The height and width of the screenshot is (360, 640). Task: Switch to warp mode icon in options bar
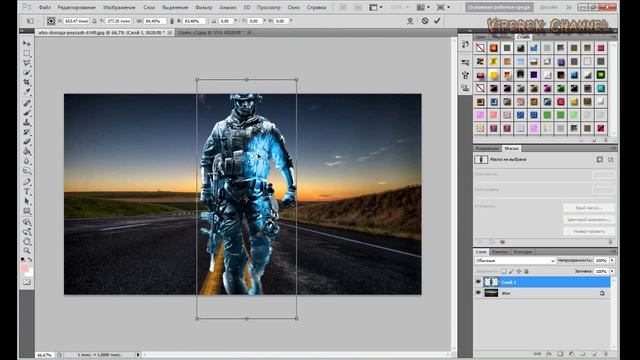[x=410, y=21]
